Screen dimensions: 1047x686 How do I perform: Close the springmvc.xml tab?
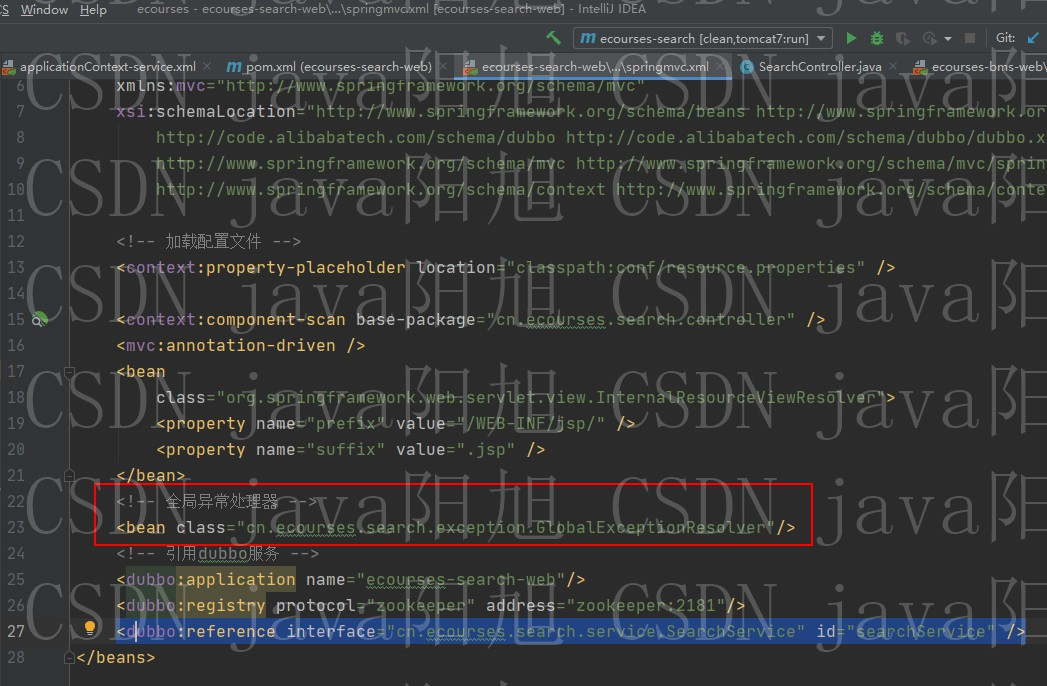tap(721, 66)
